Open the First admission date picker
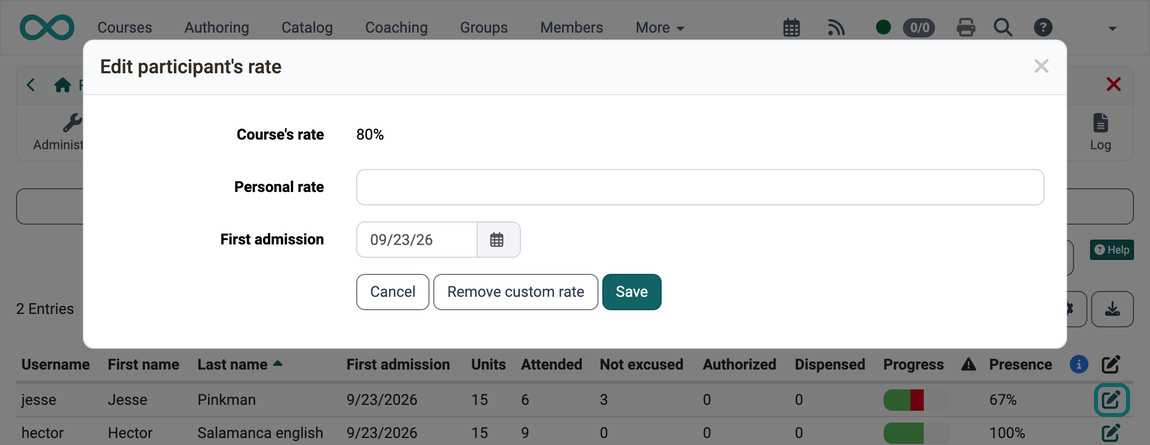The image size is (1150, 445). pos(498,240)
